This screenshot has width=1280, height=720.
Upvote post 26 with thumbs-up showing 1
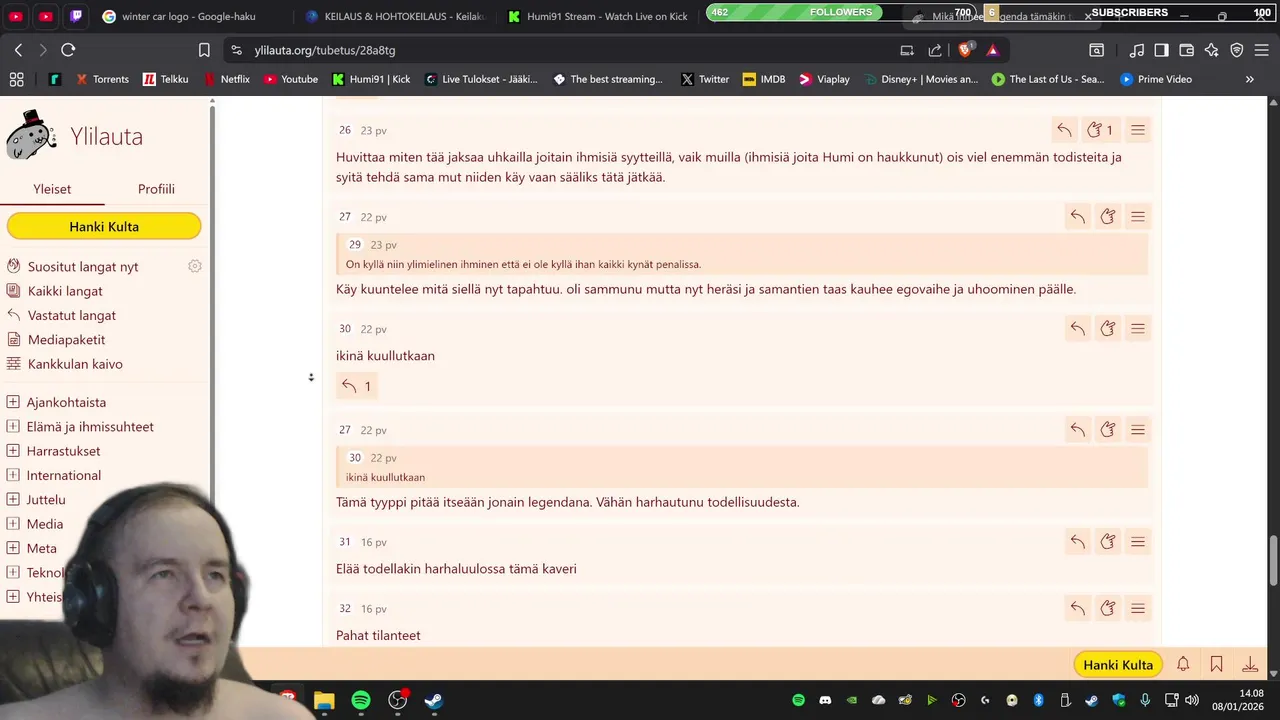click(1100, 130)
